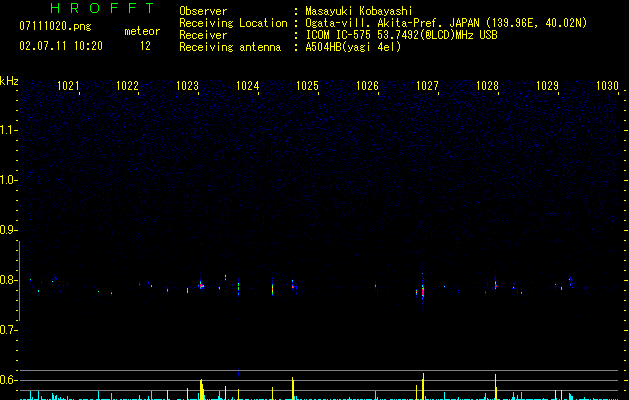Click frequency axis label 1.1
Image resolution: width=629 pixels, height=400 pixels.
pos(8,130)
